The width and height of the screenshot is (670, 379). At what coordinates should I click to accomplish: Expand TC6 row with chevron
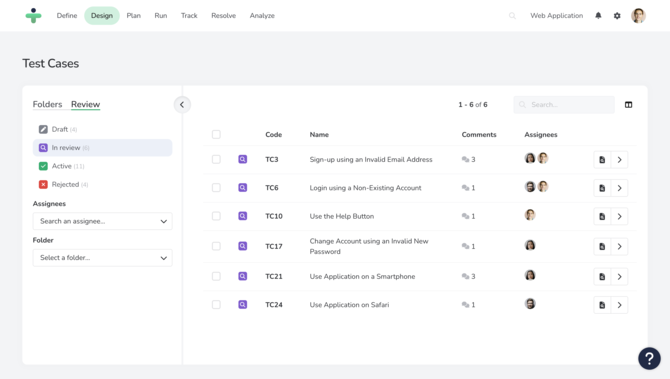coord(619,188)
